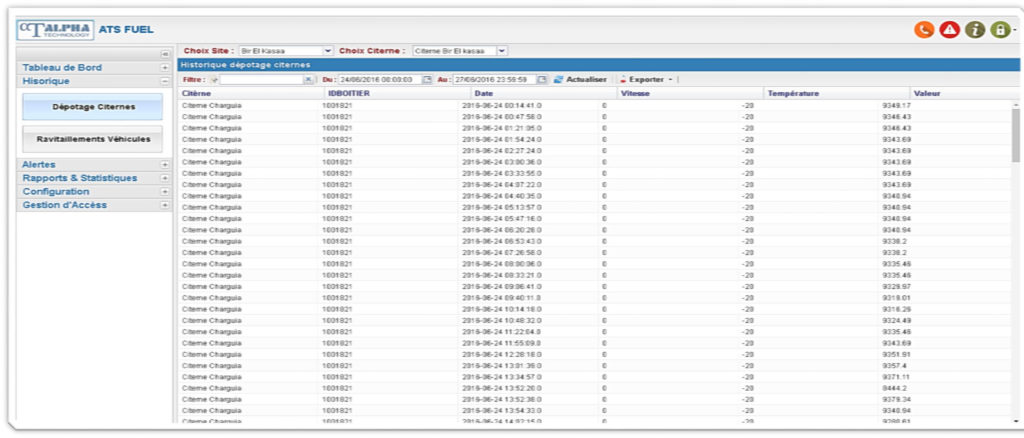Expand the Alertes section
This screenshot has height=438, width=1024.
(165, 164)
